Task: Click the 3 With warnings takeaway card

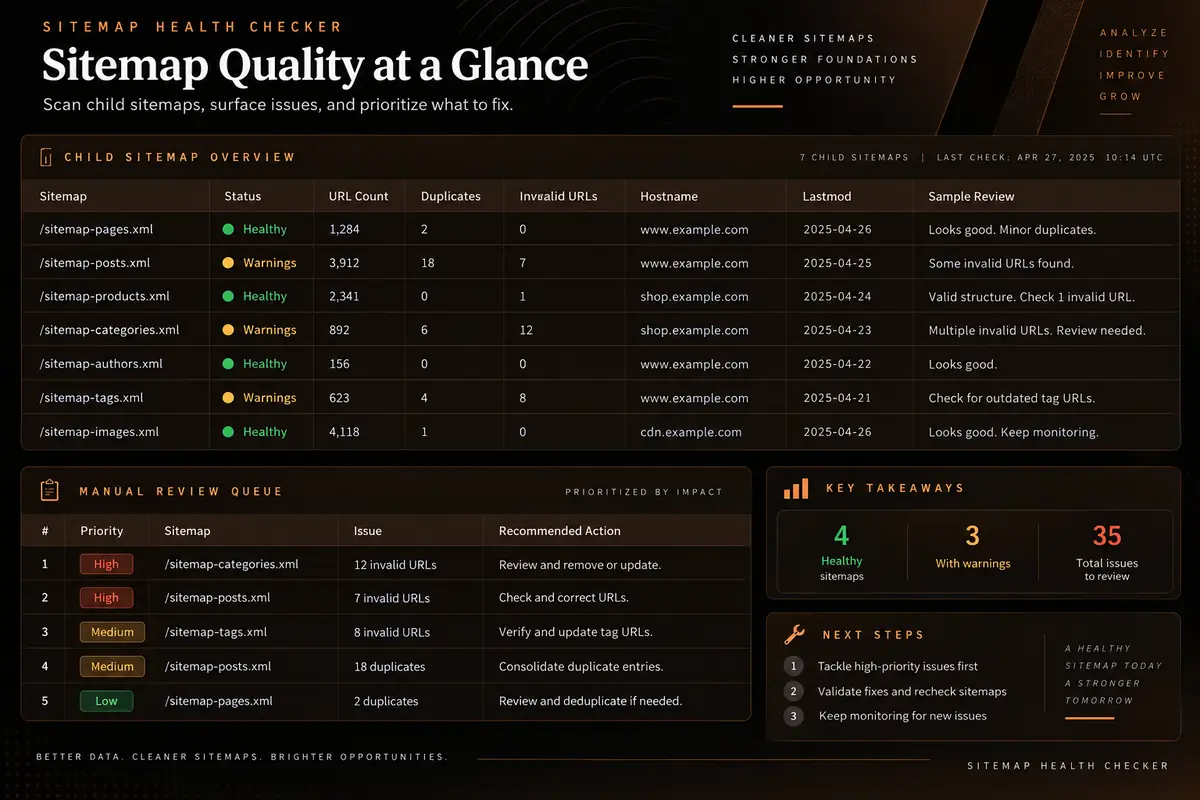Action: coord(973,553)
